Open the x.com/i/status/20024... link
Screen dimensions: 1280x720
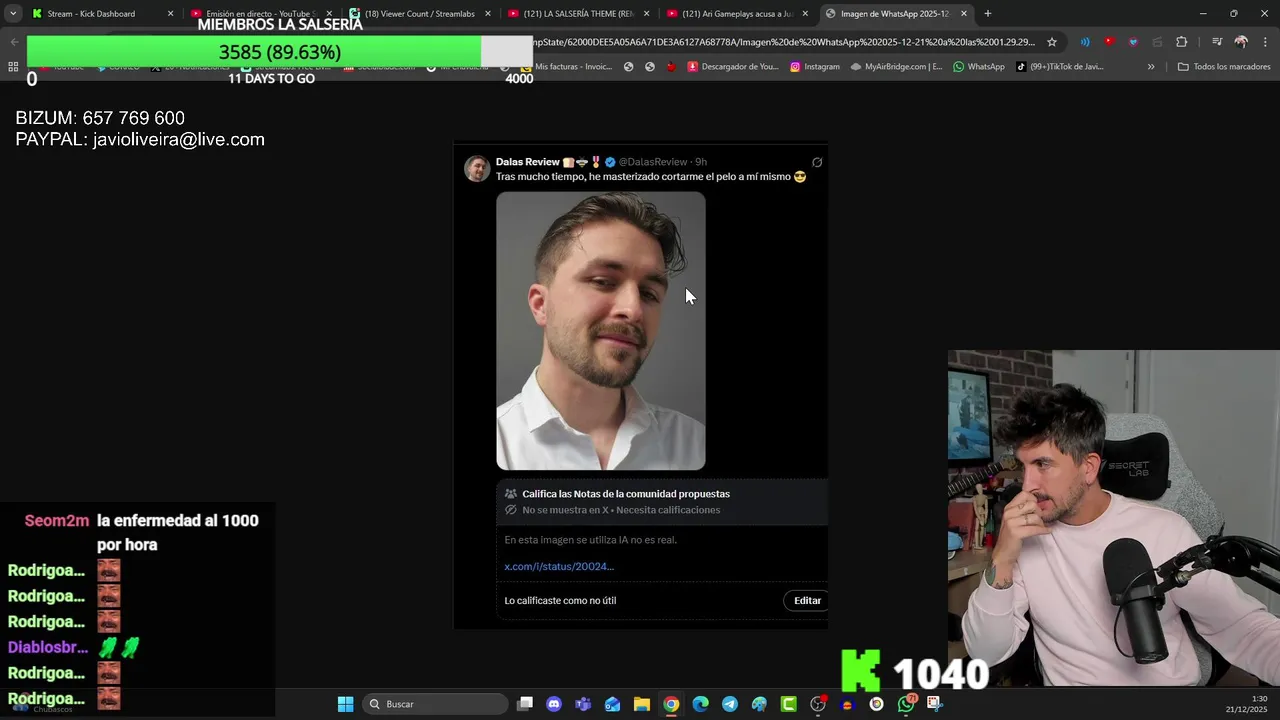(559, 566)
